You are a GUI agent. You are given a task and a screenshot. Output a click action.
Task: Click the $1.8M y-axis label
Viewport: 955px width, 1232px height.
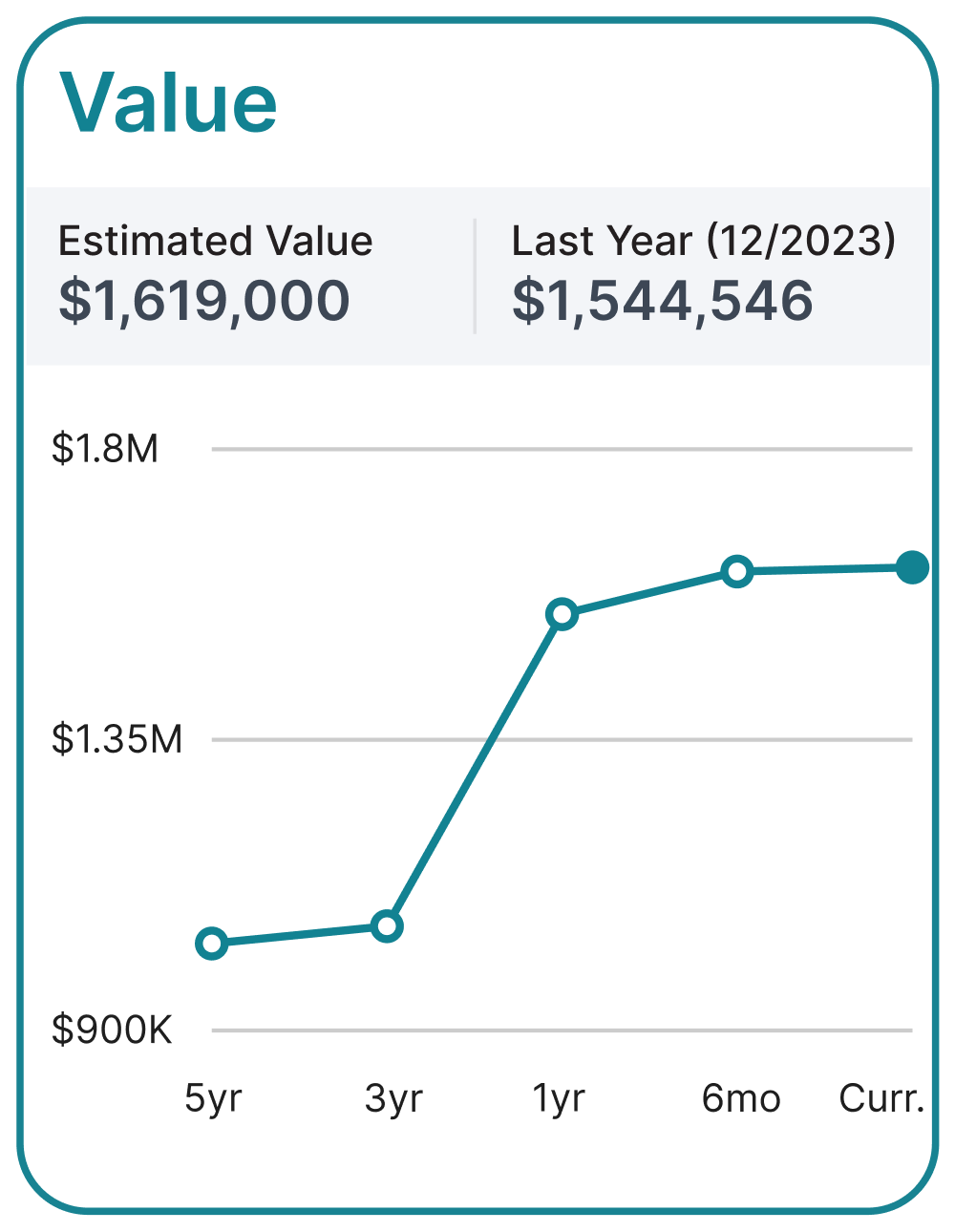pyautogui.click(x=105, y=448)
